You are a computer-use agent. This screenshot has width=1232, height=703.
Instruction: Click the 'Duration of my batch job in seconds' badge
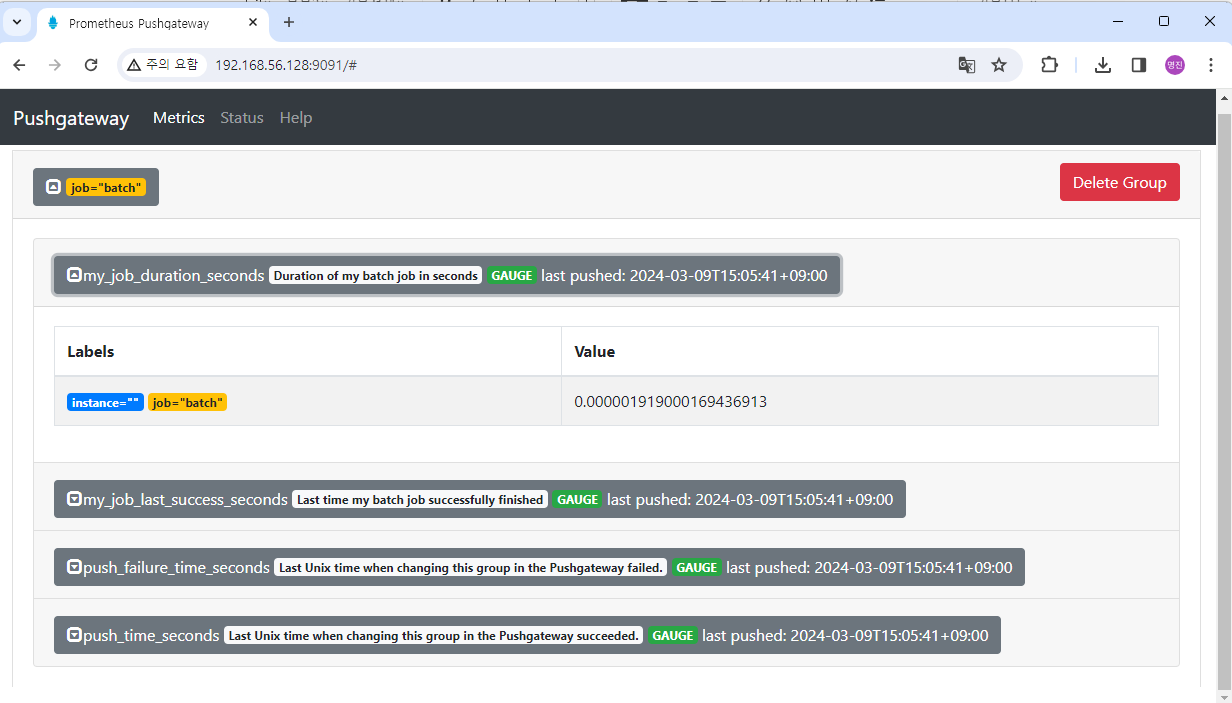click(375, 275)
